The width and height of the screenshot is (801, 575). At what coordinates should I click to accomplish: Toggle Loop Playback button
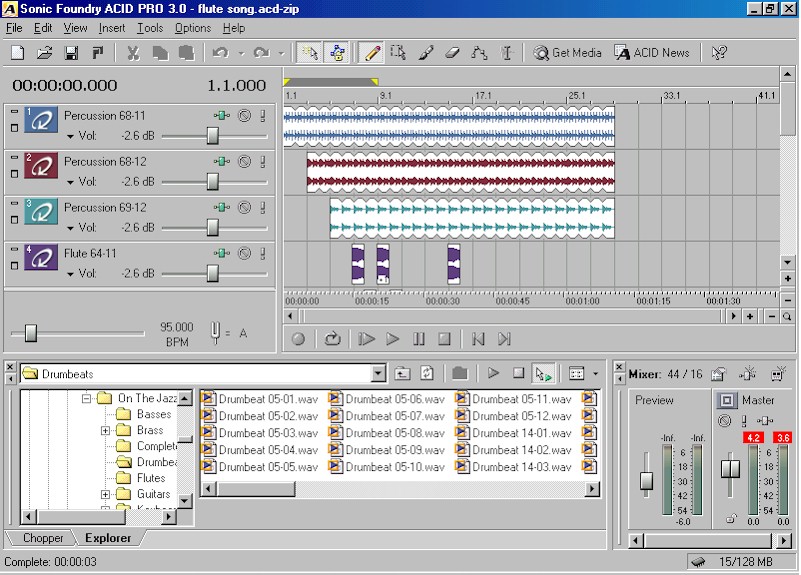(x=333, y=339)
